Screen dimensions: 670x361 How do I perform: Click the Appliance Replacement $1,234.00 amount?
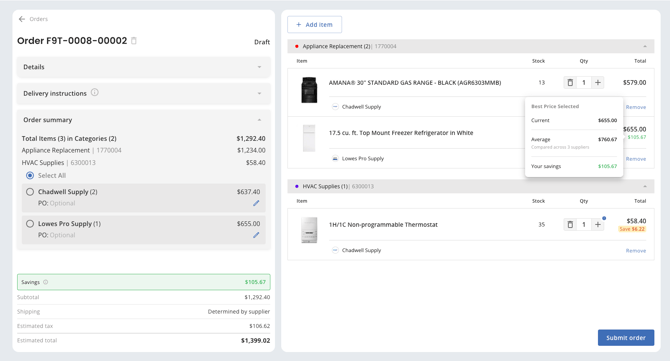click(x=251, y=150)
